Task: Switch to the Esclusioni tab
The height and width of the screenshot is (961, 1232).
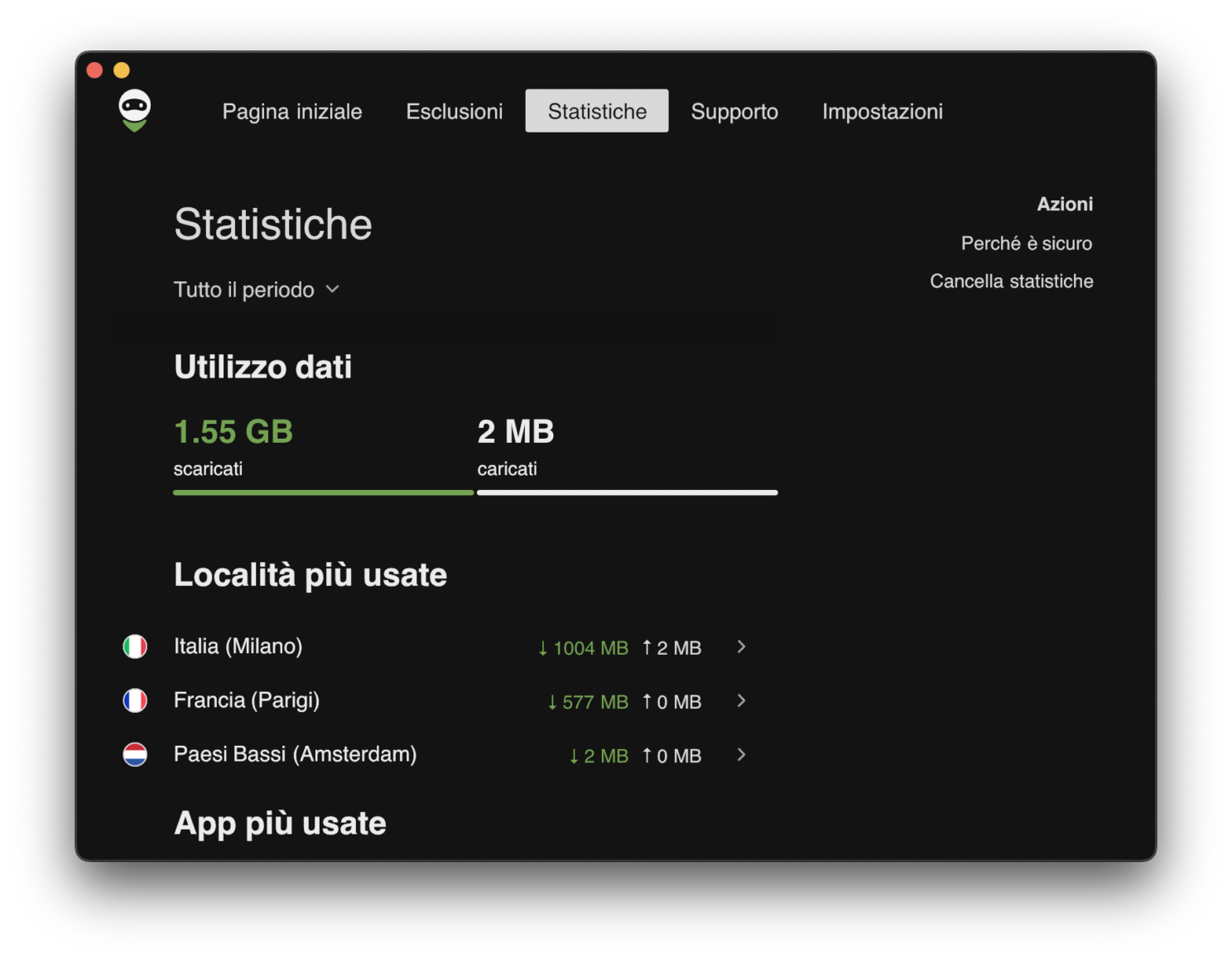Action: pyautogui.click(x=455, y=111)
